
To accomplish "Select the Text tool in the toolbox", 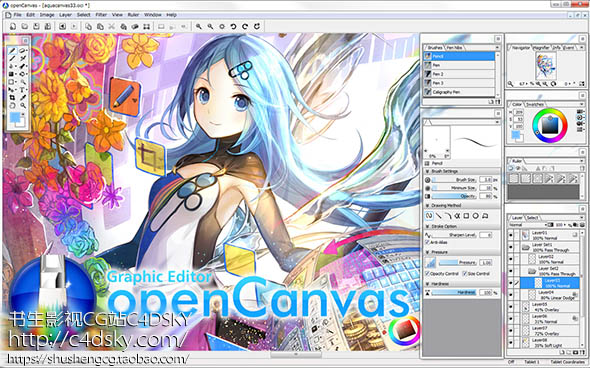I will 23,90.
